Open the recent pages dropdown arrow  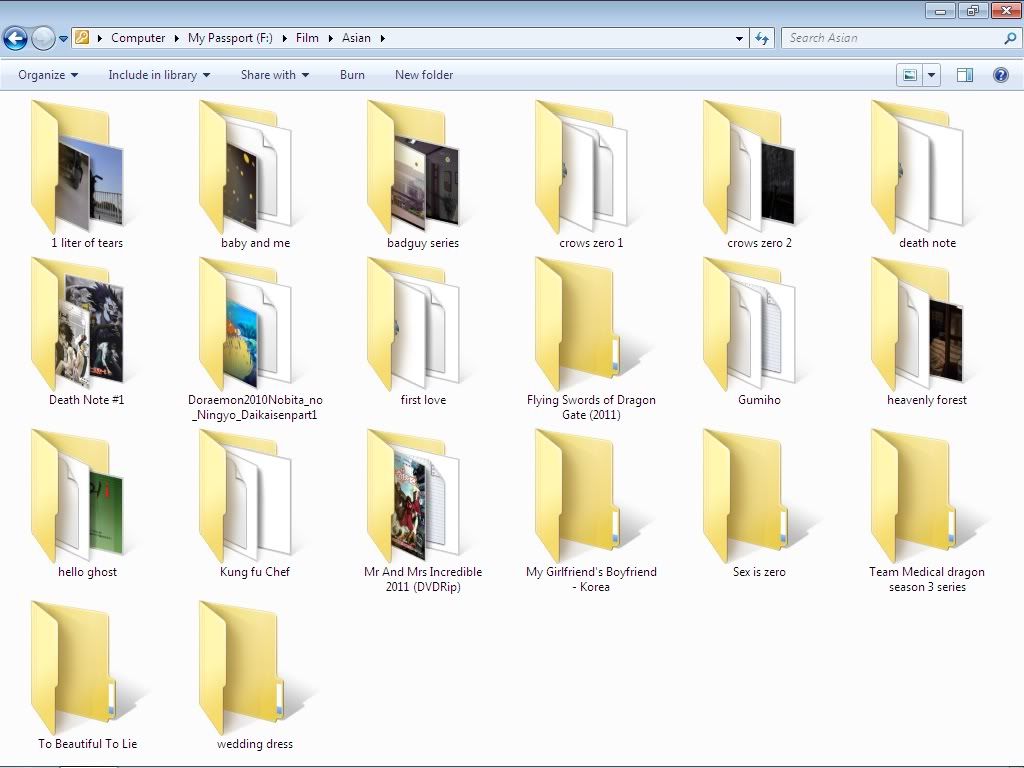tap(63, 39)
